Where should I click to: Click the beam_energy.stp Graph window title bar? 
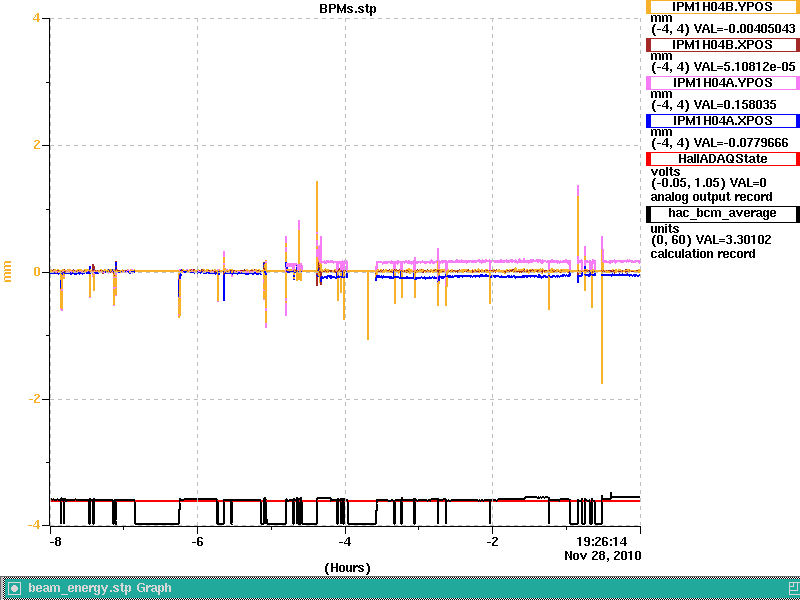400,588
